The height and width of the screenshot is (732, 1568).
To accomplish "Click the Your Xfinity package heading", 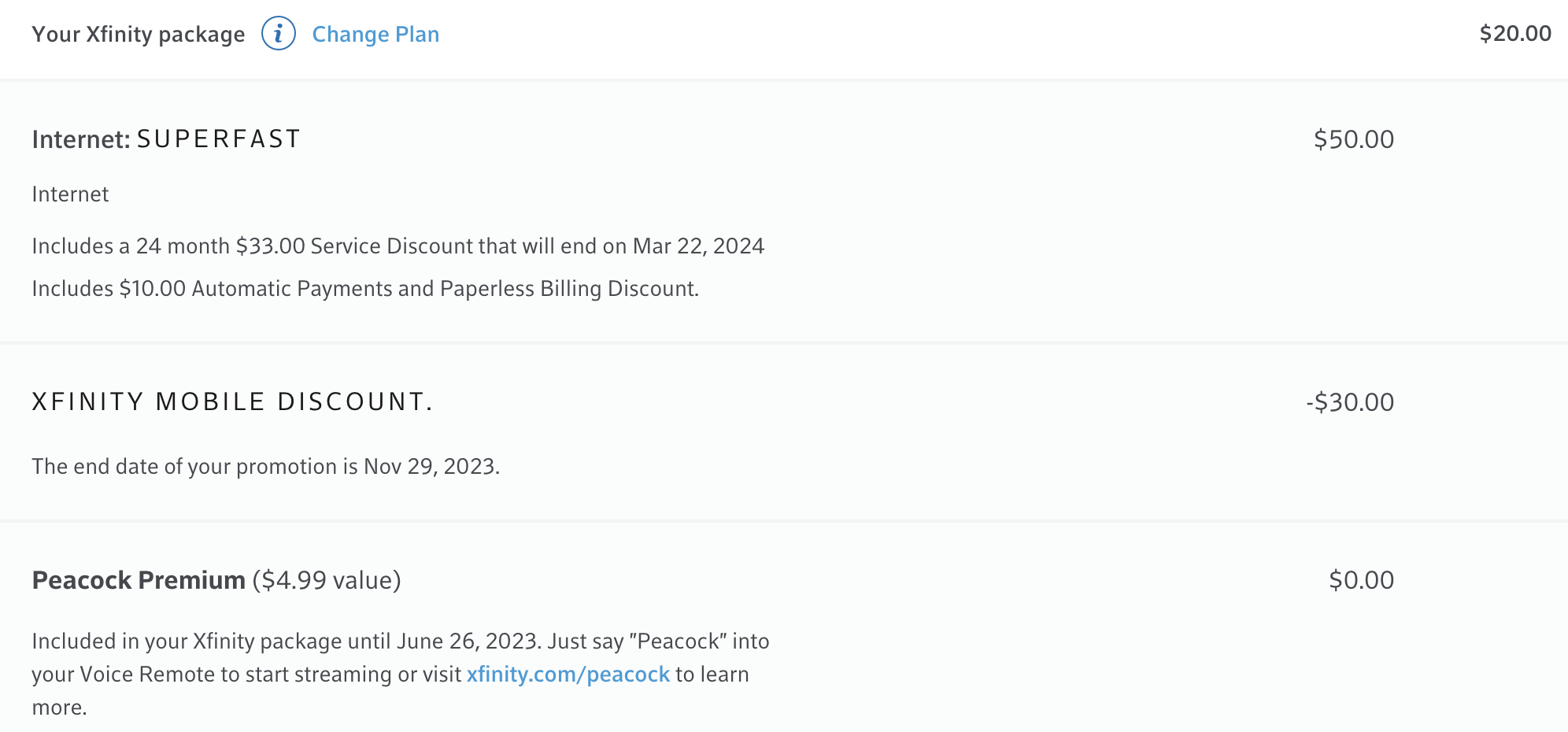I will click(x=139, y=34).
